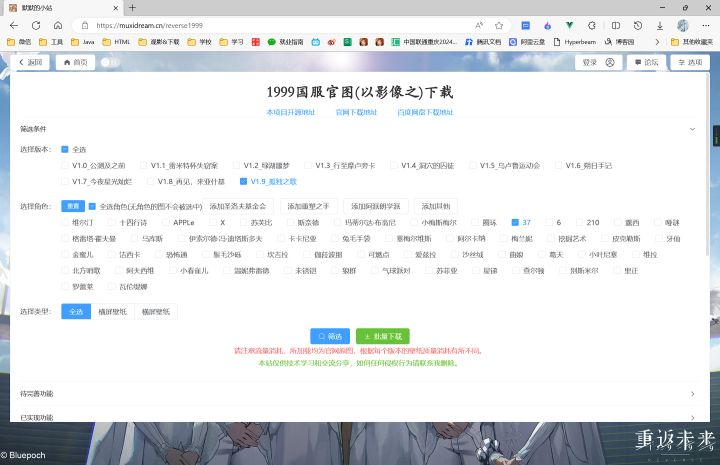The image size is (720, 465).
Task: Bookmark this page with the star icon
Action: (499, 26)
